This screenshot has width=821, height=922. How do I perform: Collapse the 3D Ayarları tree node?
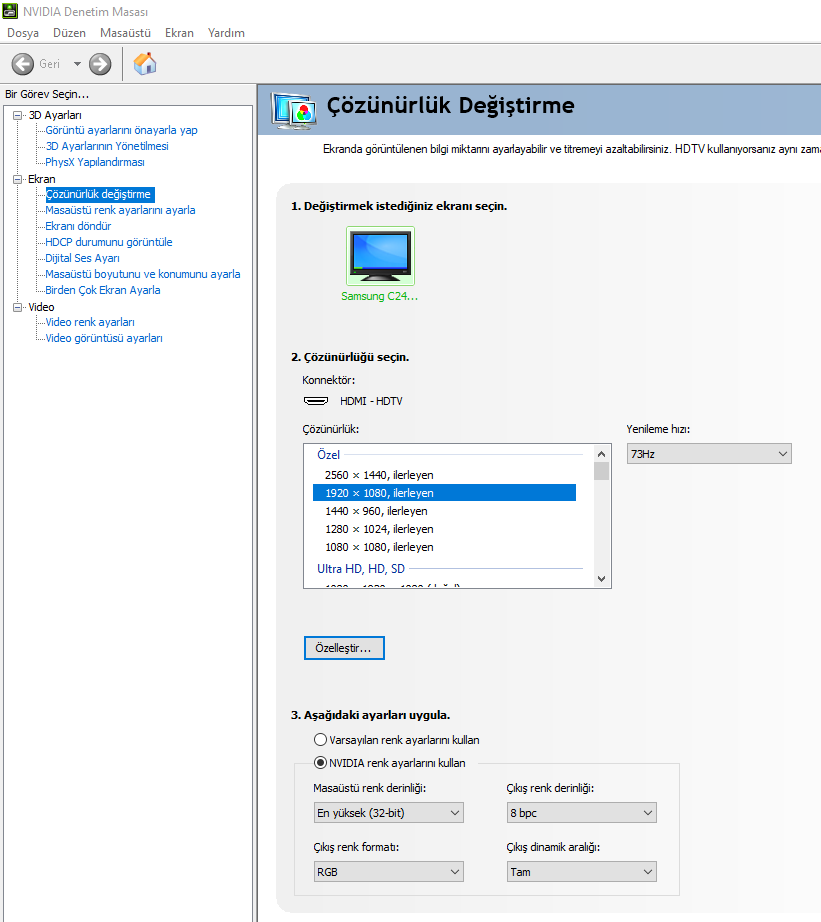point(18,115)
